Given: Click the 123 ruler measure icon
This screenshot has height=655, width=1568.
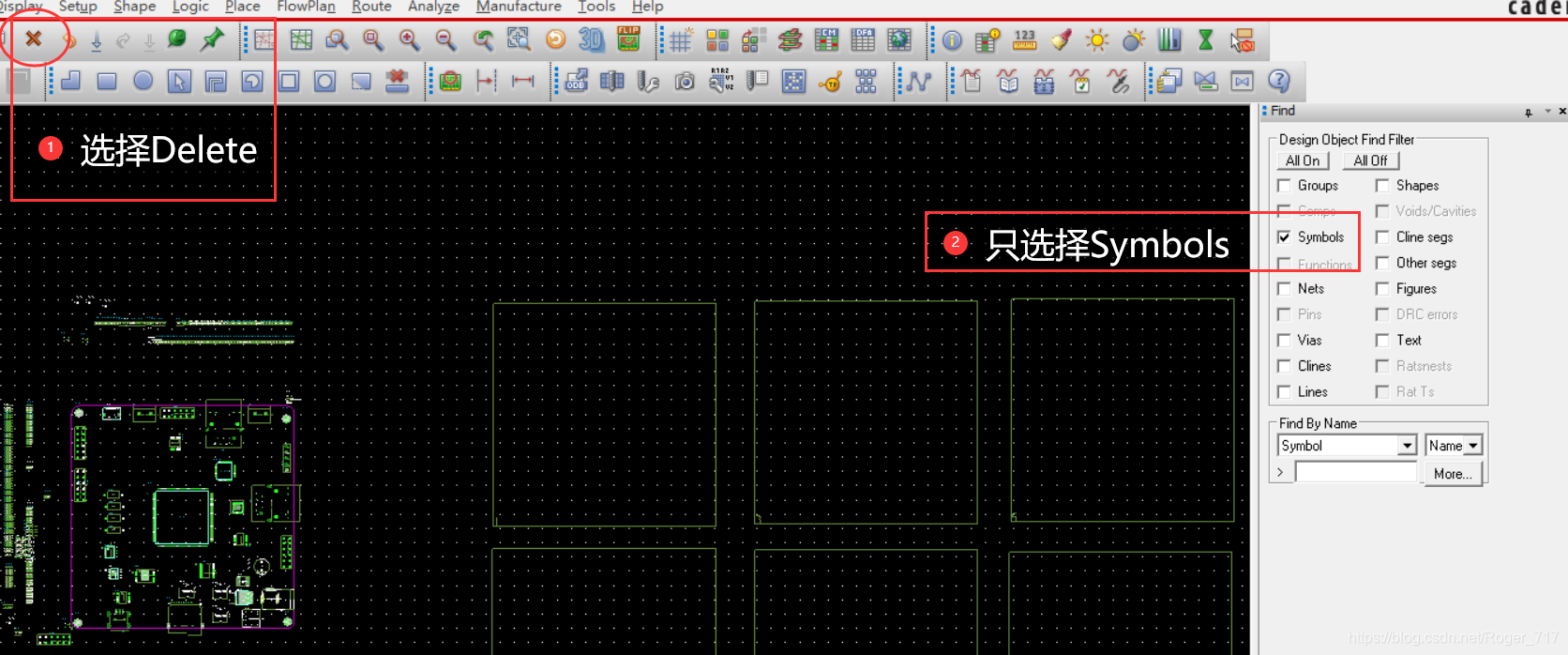Looking at the screenshot, I should [x=1024, y=39].
